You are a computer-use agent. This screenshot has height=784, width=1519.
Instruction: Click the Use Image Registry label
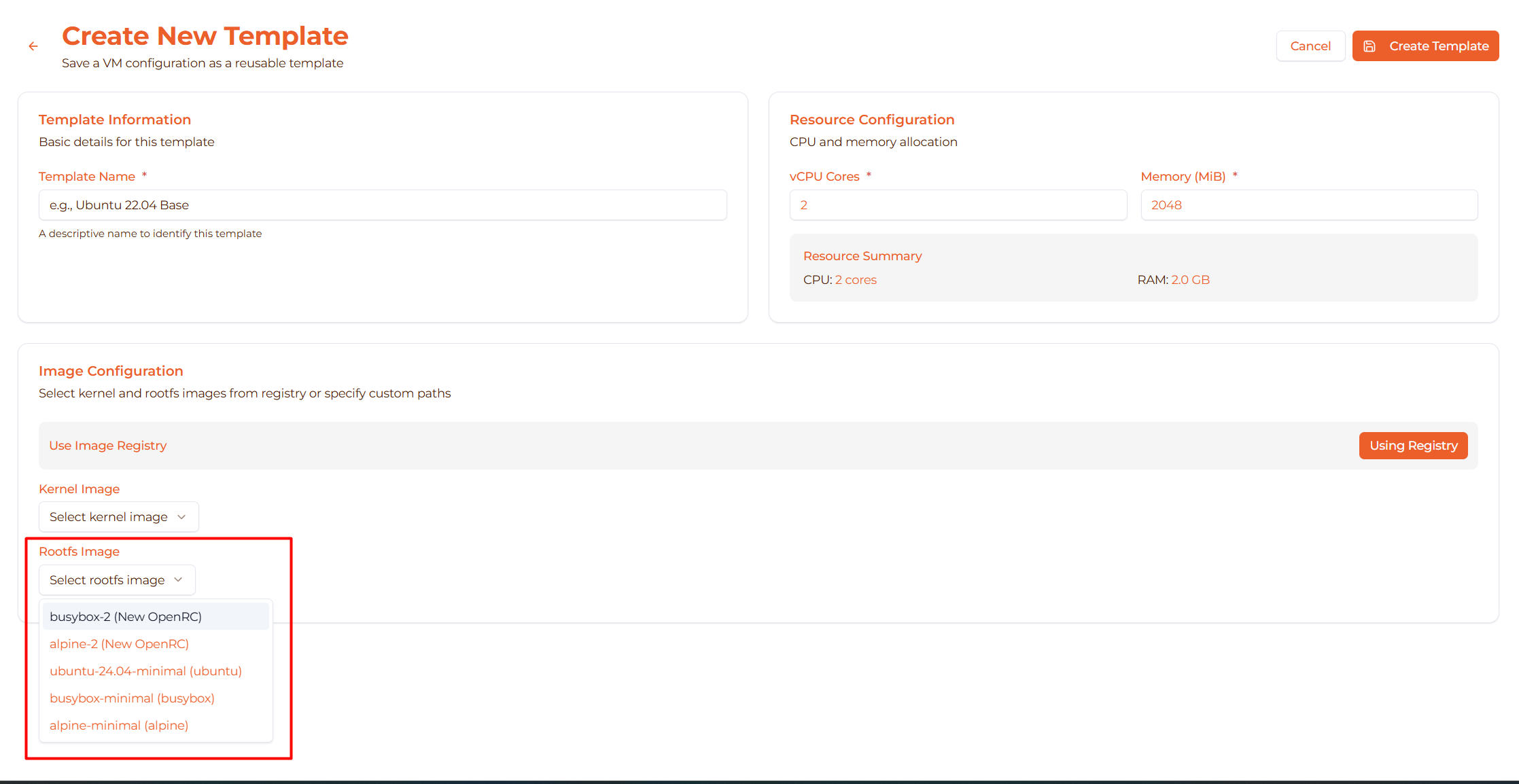pos(108,446)
